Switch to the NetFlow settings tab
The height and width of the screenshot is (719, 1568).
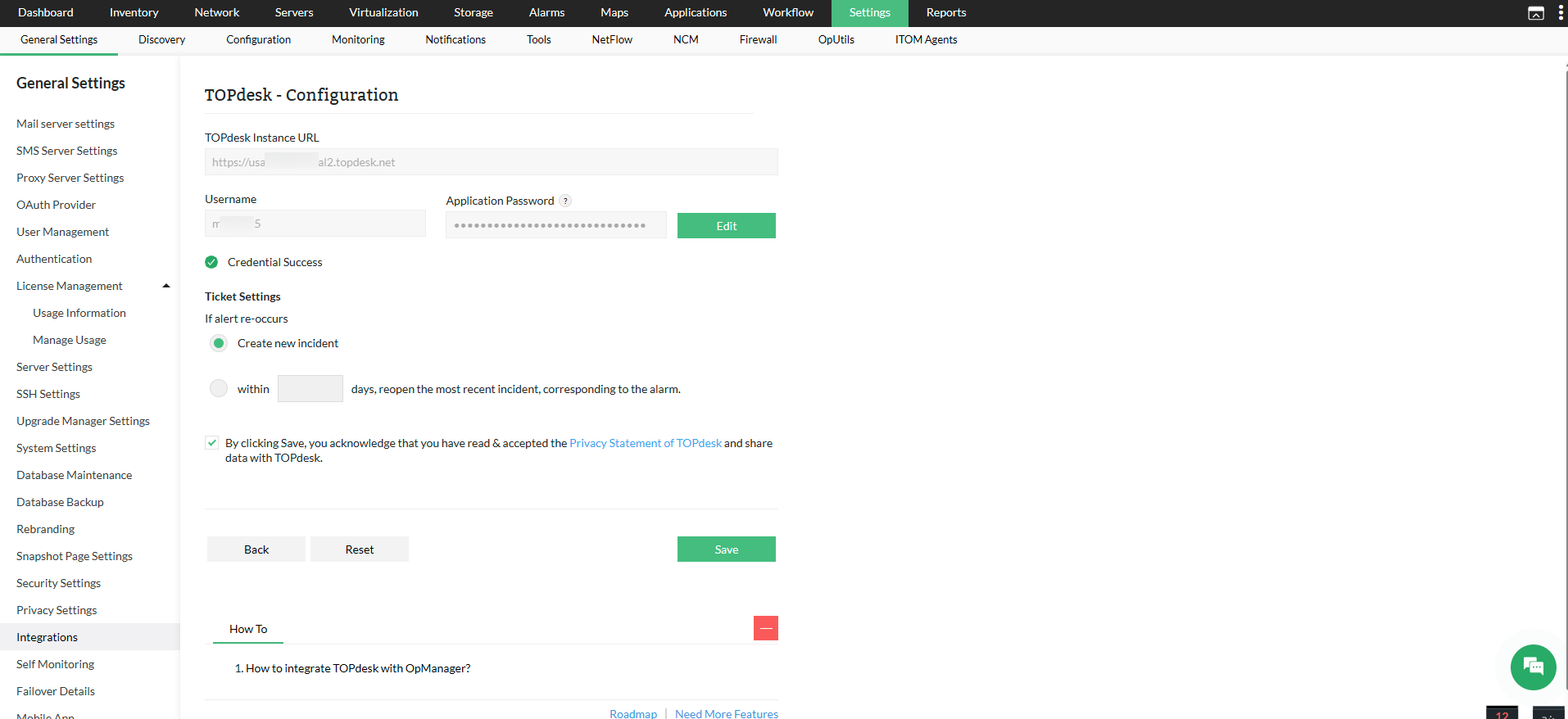[x=612, y=39]
